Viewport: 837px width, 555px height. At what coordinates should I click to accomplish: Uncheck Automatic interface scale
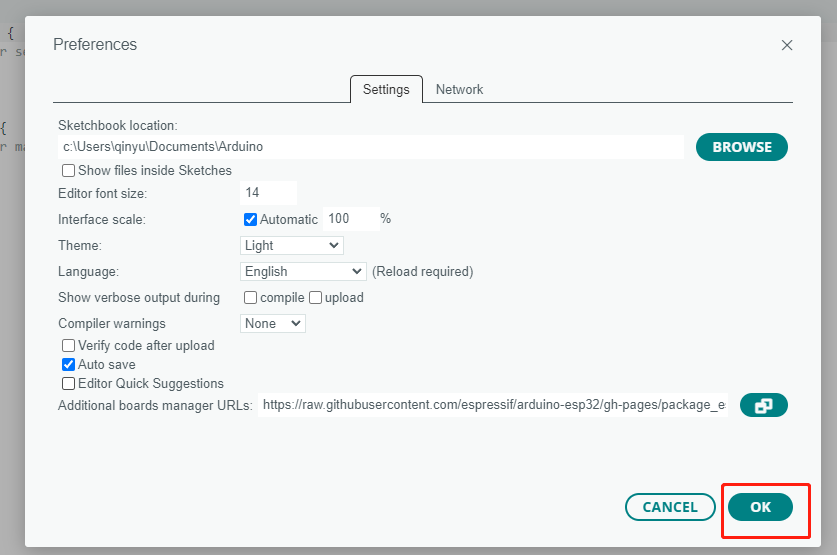click(x=251, y=219)
